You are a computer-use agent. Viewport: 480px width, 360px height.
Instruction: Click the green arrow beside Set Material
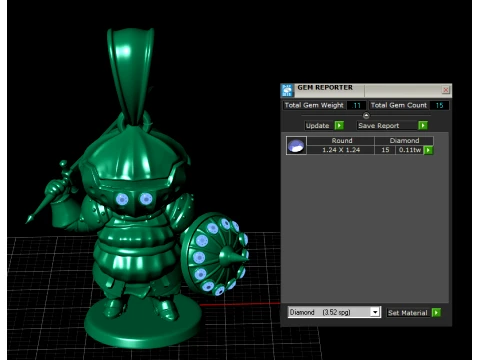(x=436, y=313)
